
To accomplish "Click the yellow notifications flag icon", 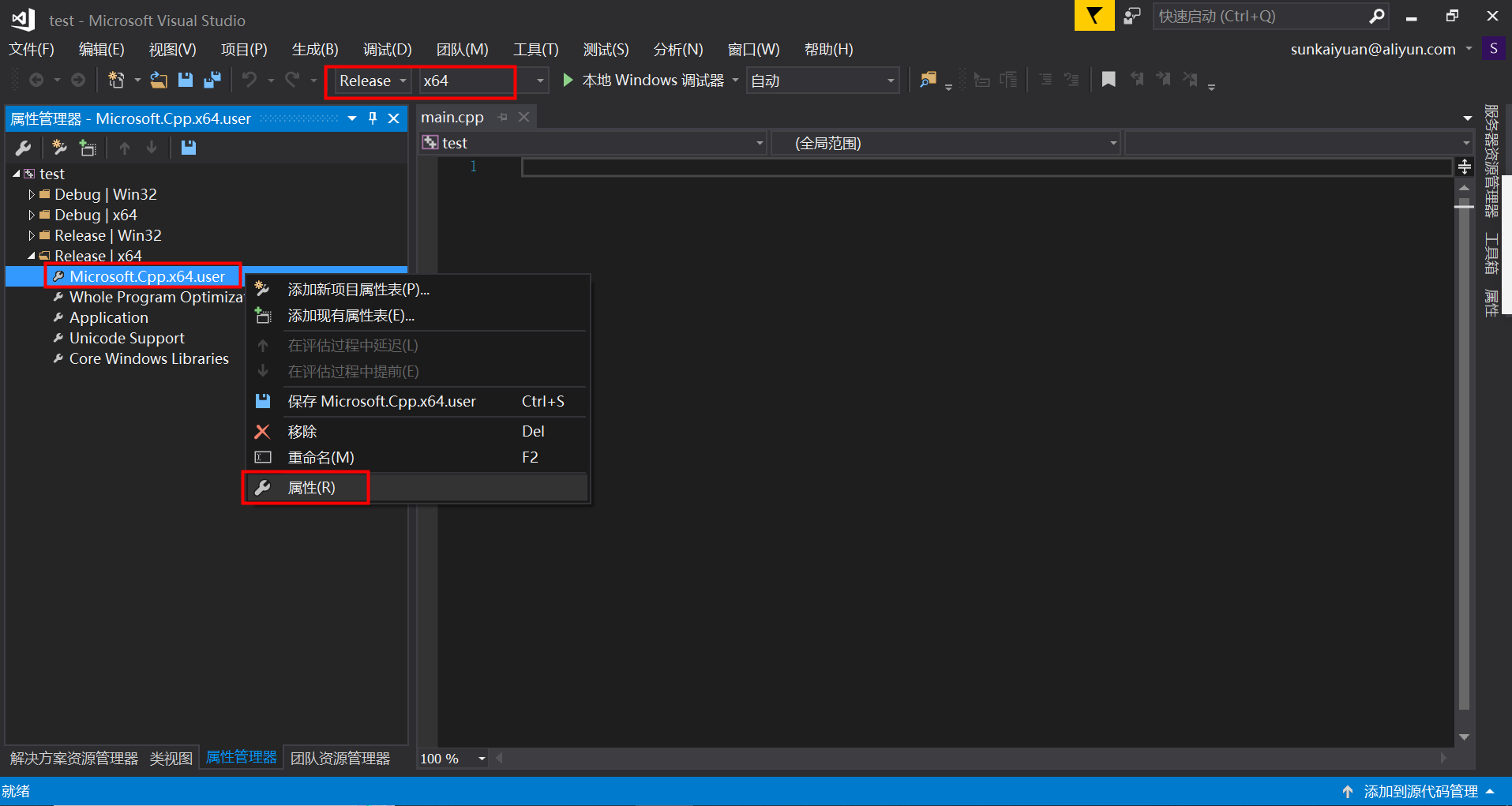I will [1094, 16].
